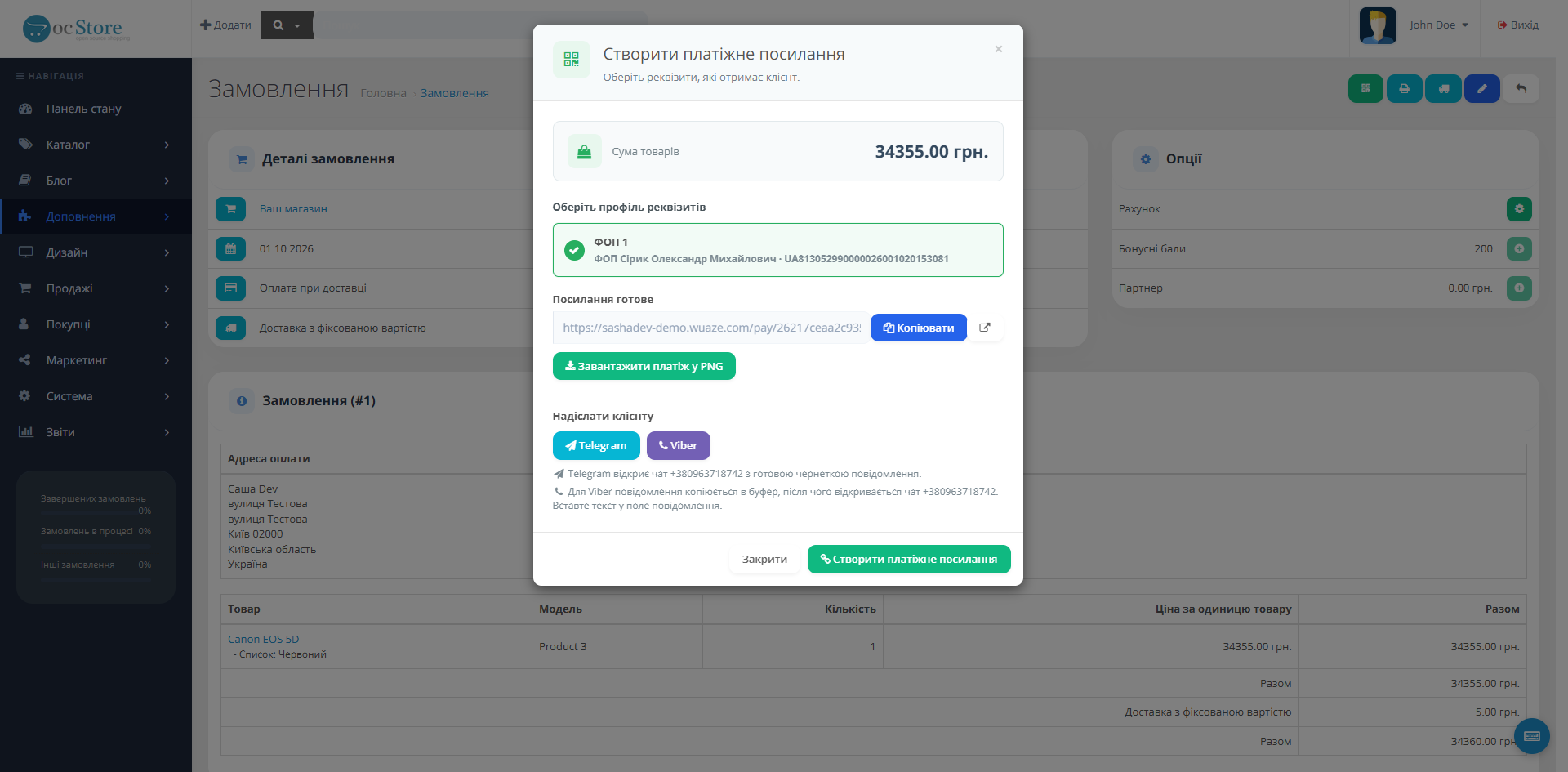Click the ocStore logo
The height and width of the screenshot is (772, 1568).
tap(76, 29)
